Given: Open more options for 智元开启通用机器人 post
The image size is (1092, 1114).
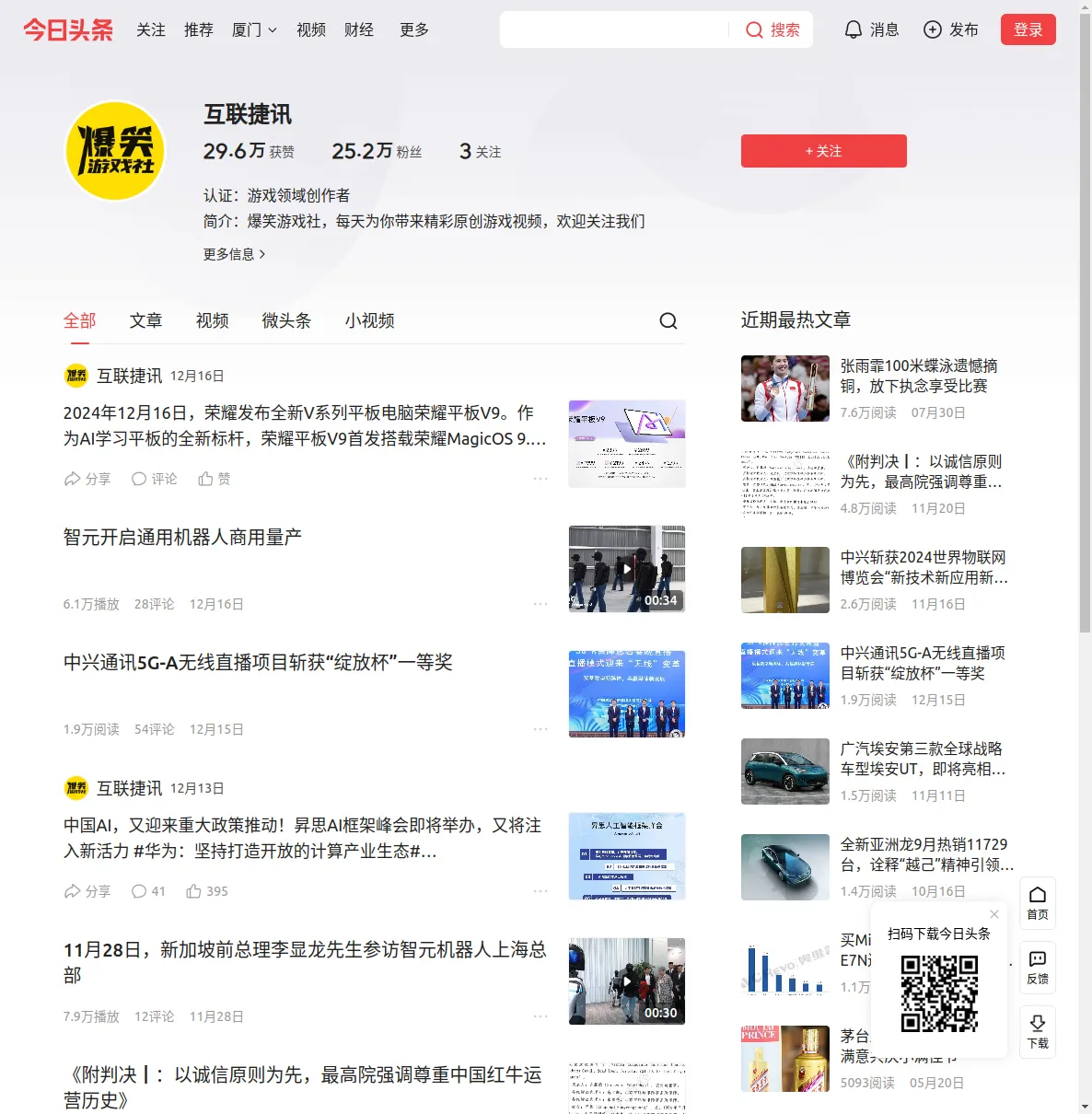Looking at the screenshot, I should 540,604.
